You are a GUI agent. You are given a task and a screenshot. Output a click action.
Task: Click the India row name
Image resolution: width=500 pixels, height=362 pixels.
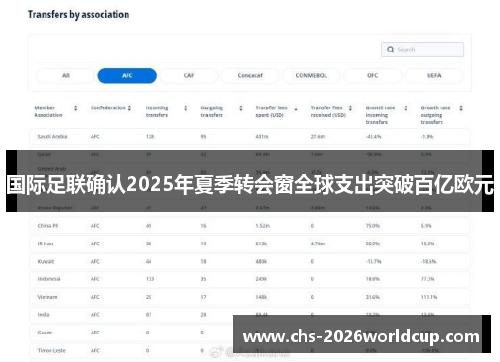coord(43,315)
